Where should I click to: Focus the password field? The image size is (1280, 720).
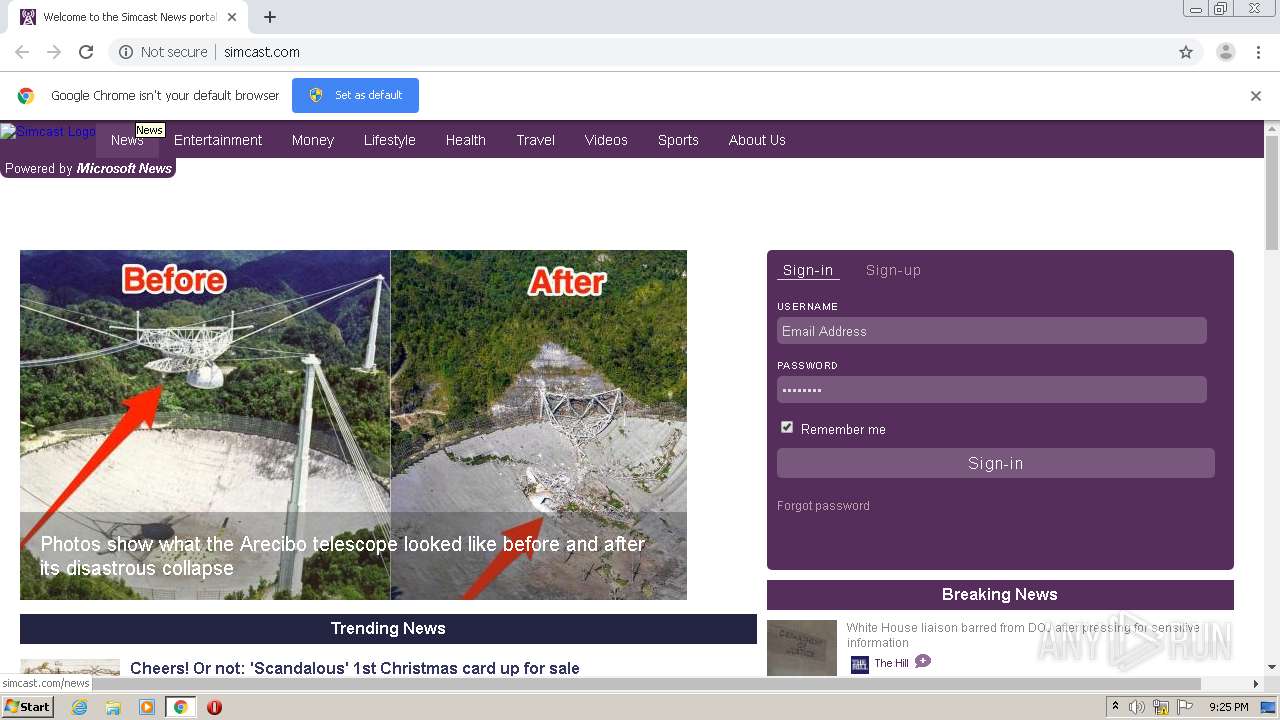pos(992,390)
